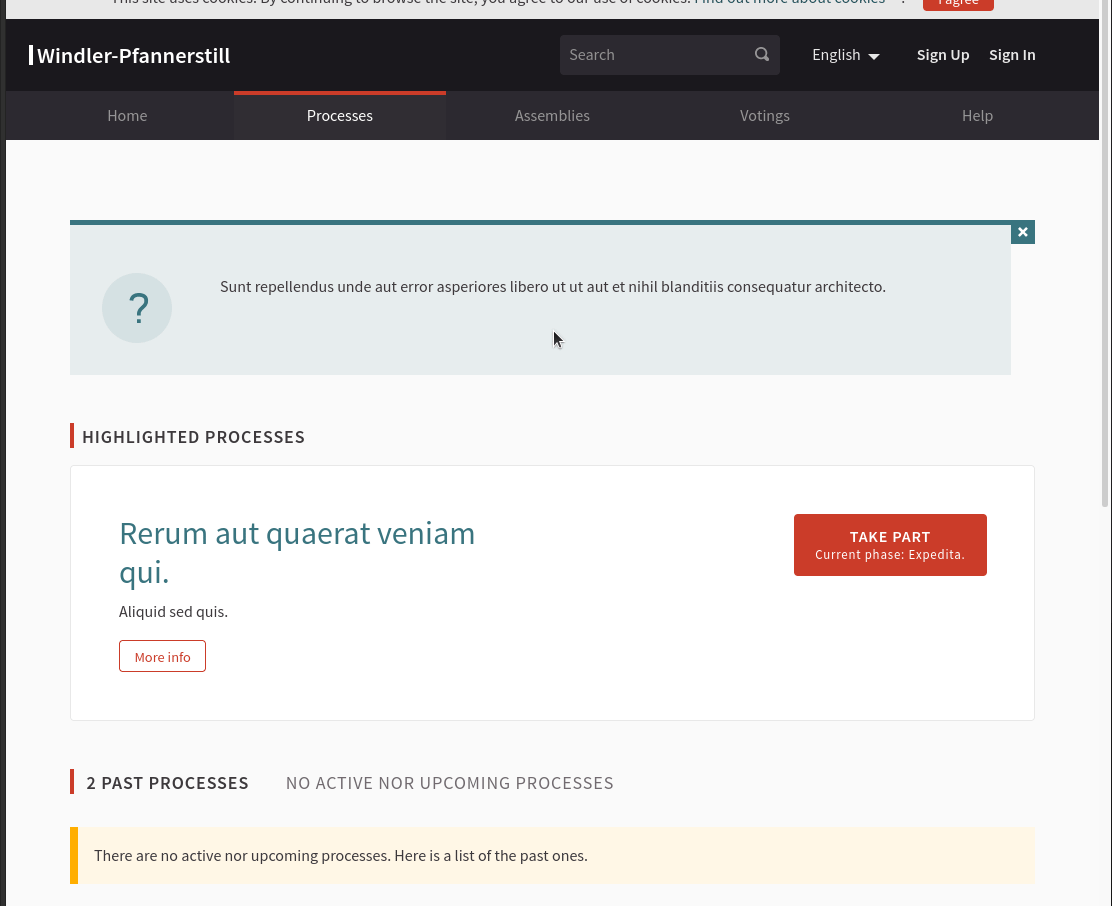The width and height of the screenshot is (1112, 906).
Task: Click the Take Part button
Action: (x=890, y=545)
